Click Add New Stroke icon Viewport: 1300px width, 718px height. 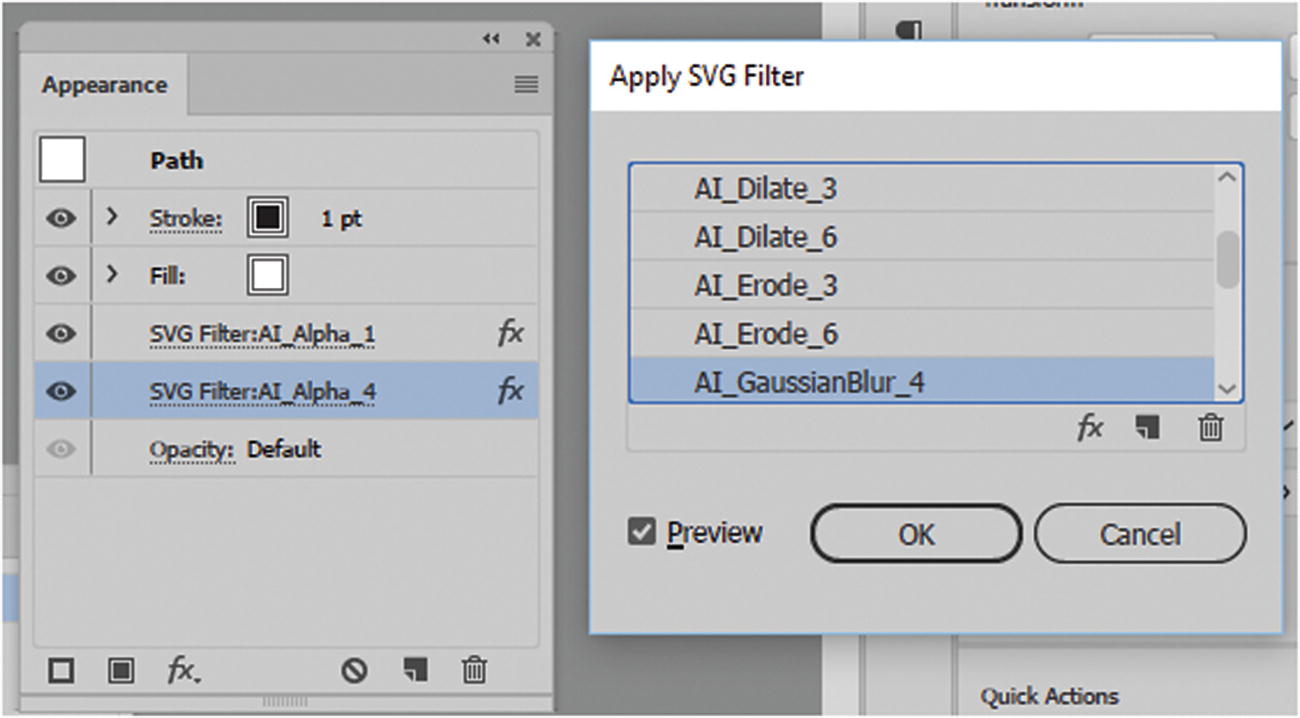click(x=61, y=670)
